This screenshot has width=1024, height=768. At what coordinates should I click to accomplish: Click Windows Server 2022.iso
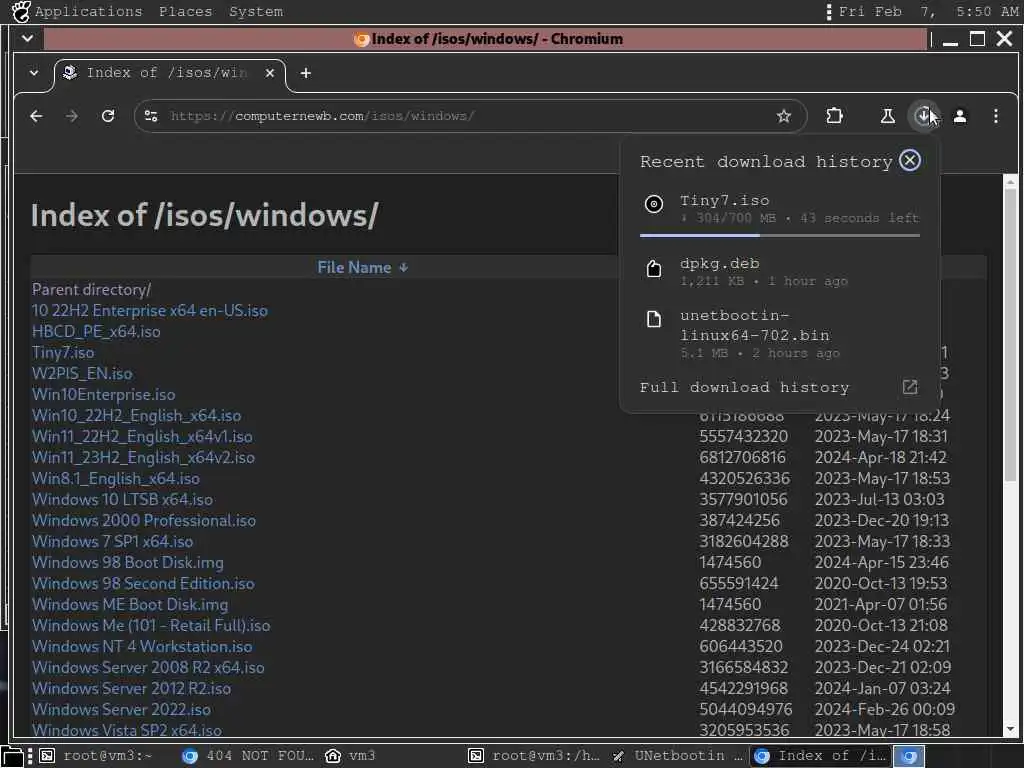tap(121, 709)
